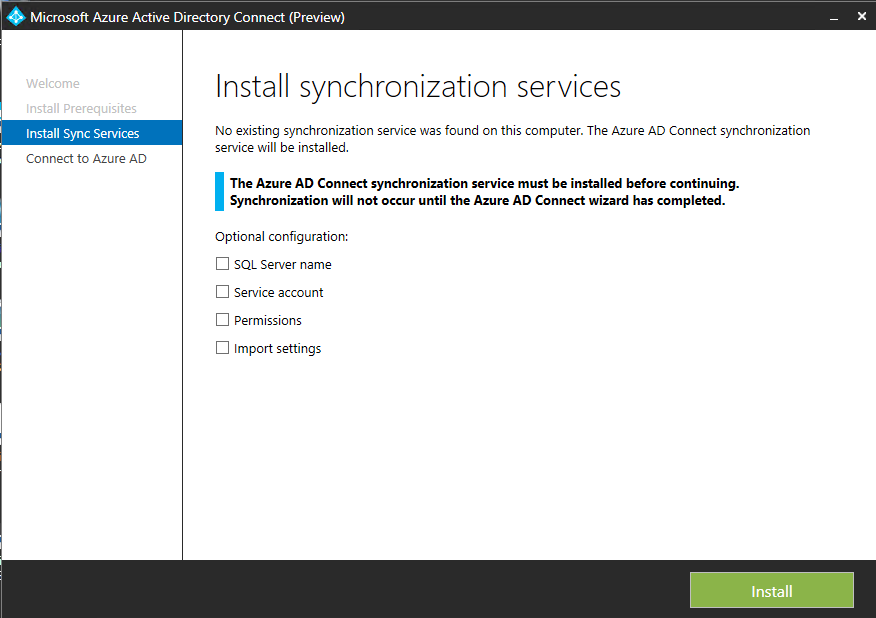
Task: Tick the Service account checkbox
Action: pos(222,293)
